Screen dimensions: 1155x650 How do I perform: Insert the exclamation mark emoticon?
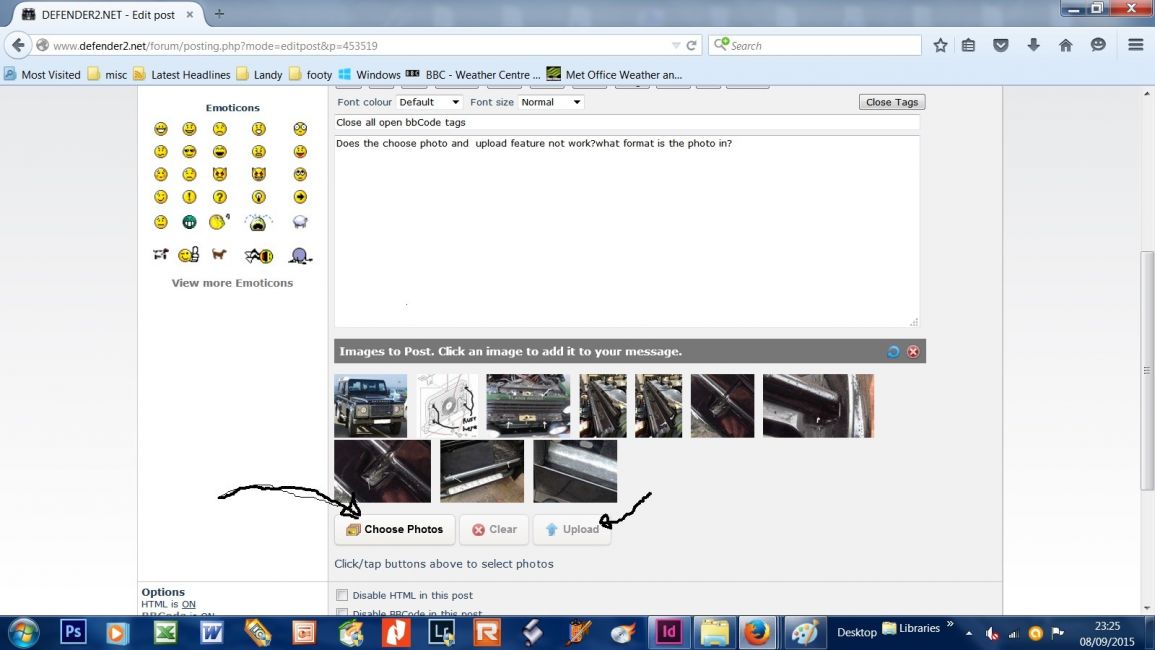point(189,197)
